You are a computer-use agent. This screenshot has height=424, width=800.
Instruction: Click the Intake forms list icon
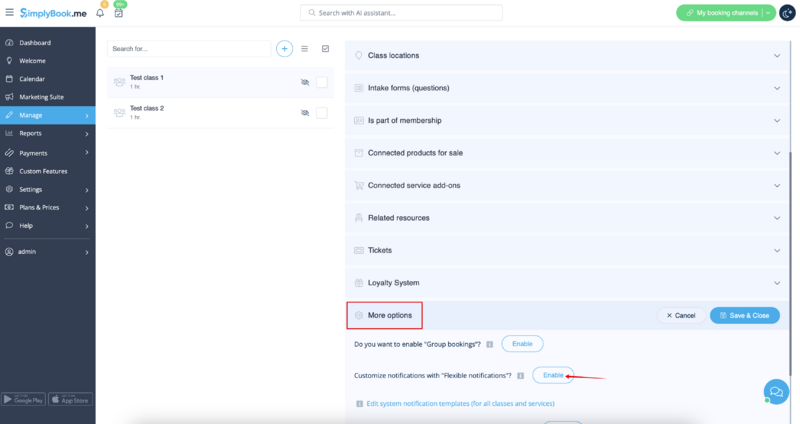pyautogui.click(x=359, y=88)
